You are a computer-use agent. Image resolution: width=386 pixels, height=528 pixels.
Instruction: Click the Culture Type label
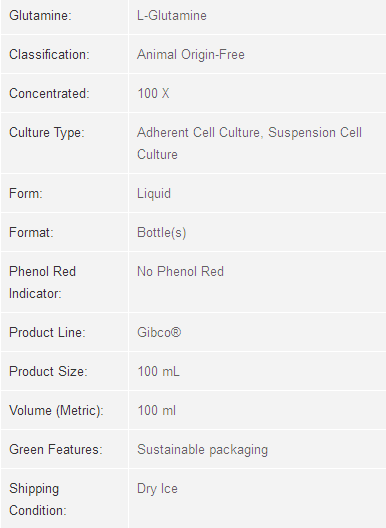(46, 133)
